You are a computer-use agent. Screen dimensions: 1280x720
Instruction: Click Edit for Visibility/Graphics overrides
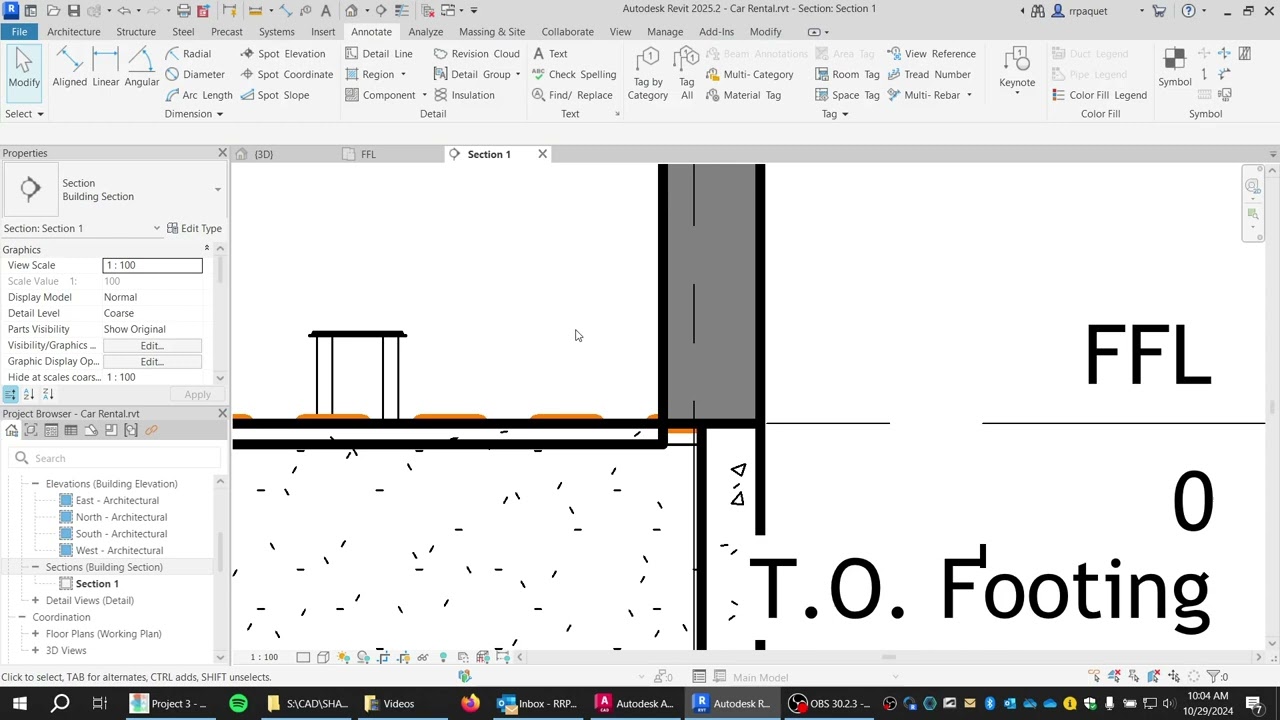(152, 345)
